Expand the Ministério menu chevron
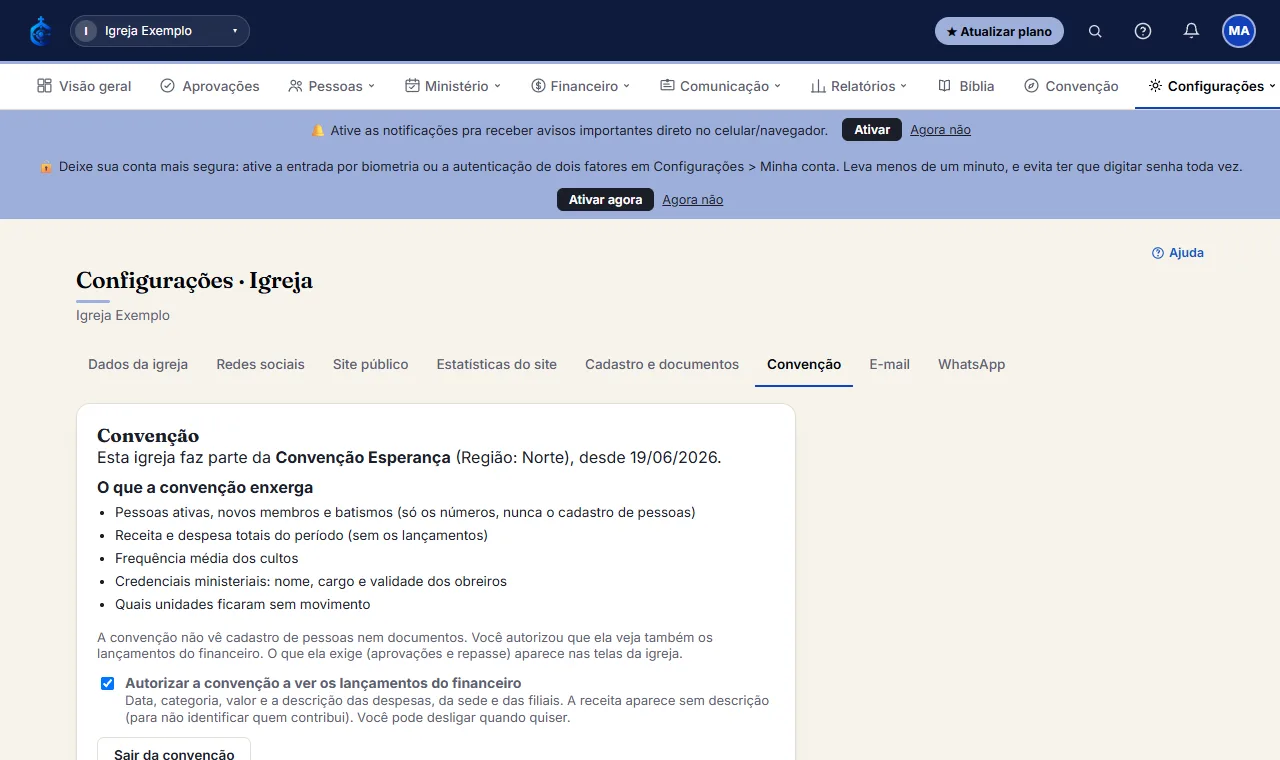Screen dimensions: 1280x760 tap(498, 86)
